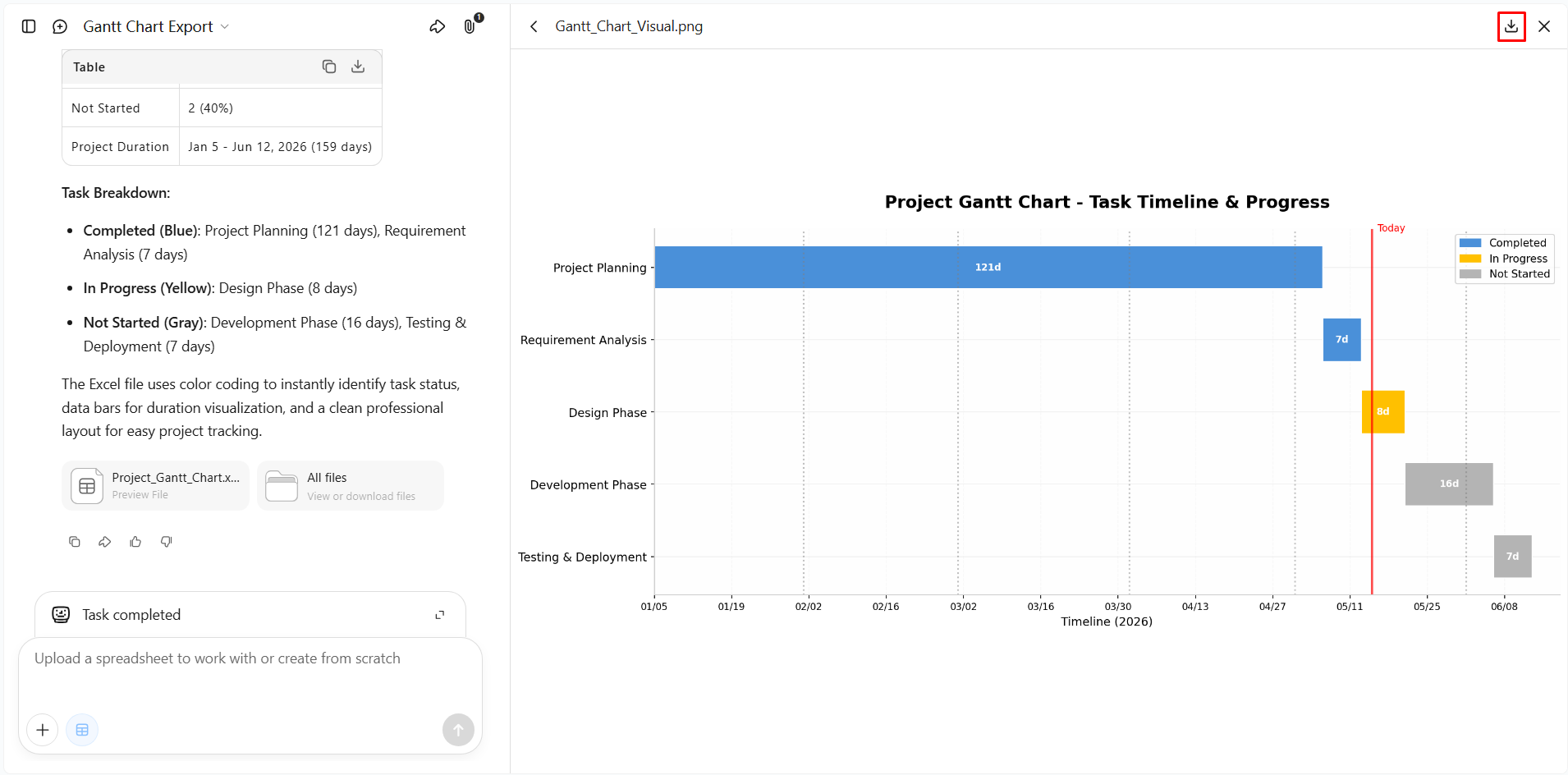Share the response using arrow icon
This screenshot has height=775, width=1568.
coord(105,542)
